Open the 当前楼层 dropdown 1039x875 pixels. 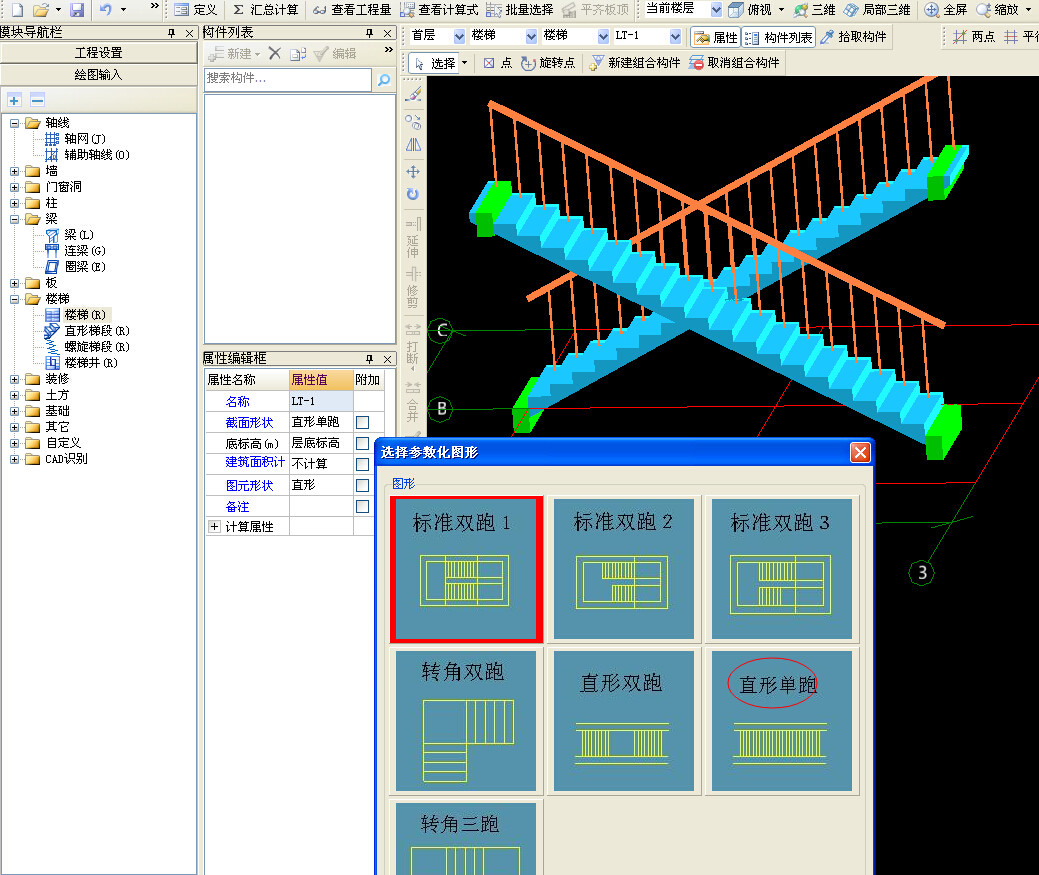click(716, 10)
